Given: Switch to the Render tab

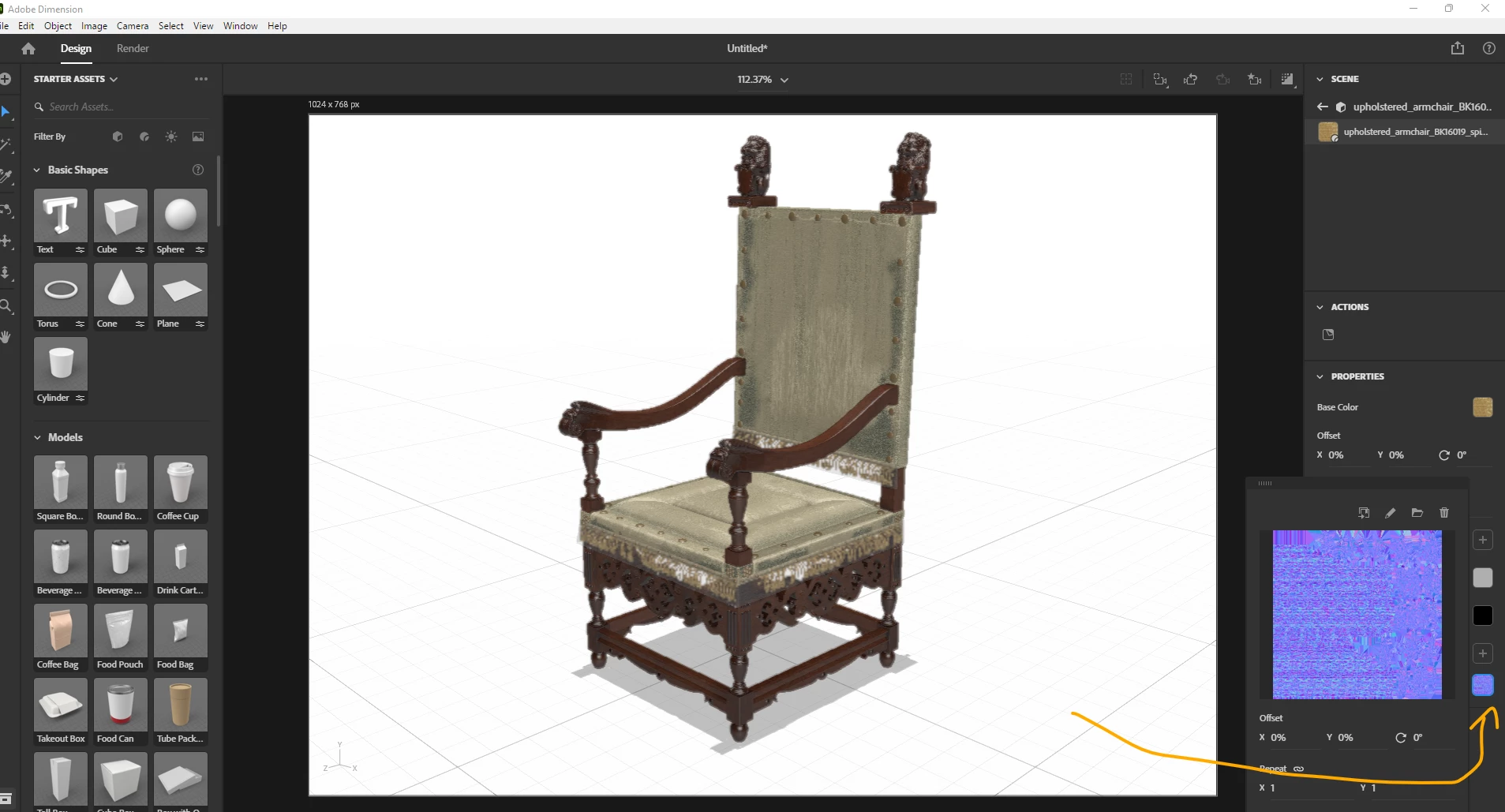Looking at the screenshot, I should (x=133, y=48).
